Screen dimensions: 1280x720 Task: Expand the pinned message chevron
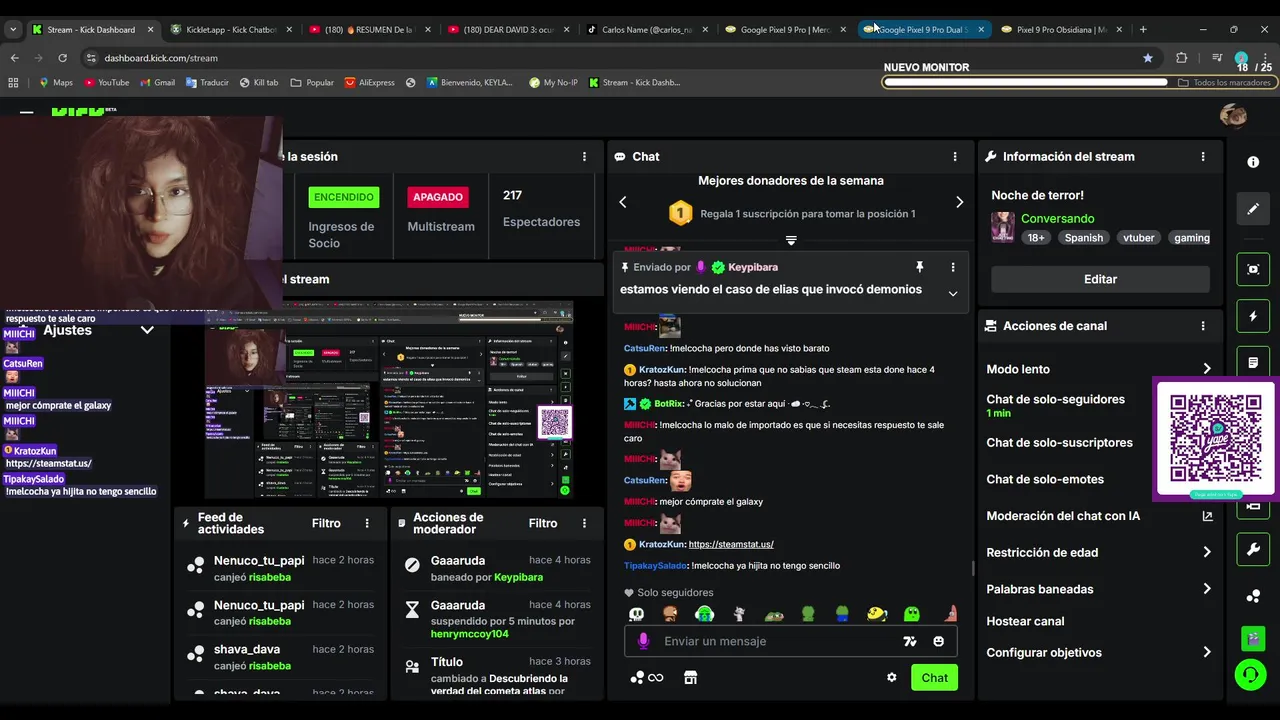coord(953,294)
